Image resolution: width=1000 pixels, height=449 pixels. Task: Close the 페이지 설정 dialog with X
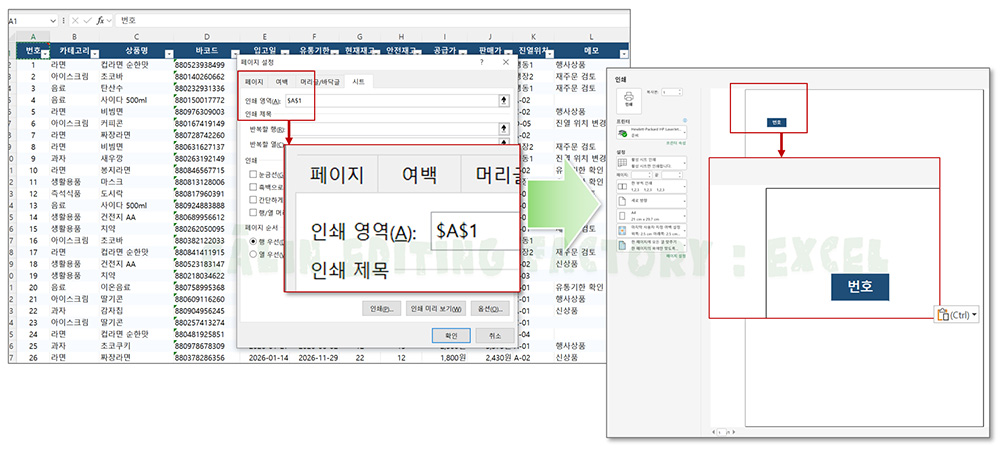[505, 62]
